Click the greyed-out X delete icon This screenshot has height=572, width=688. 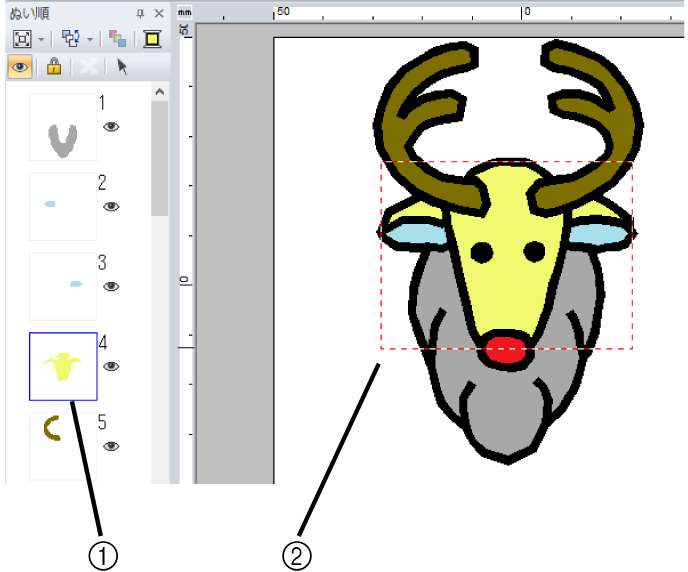click(x=89, y=67)
